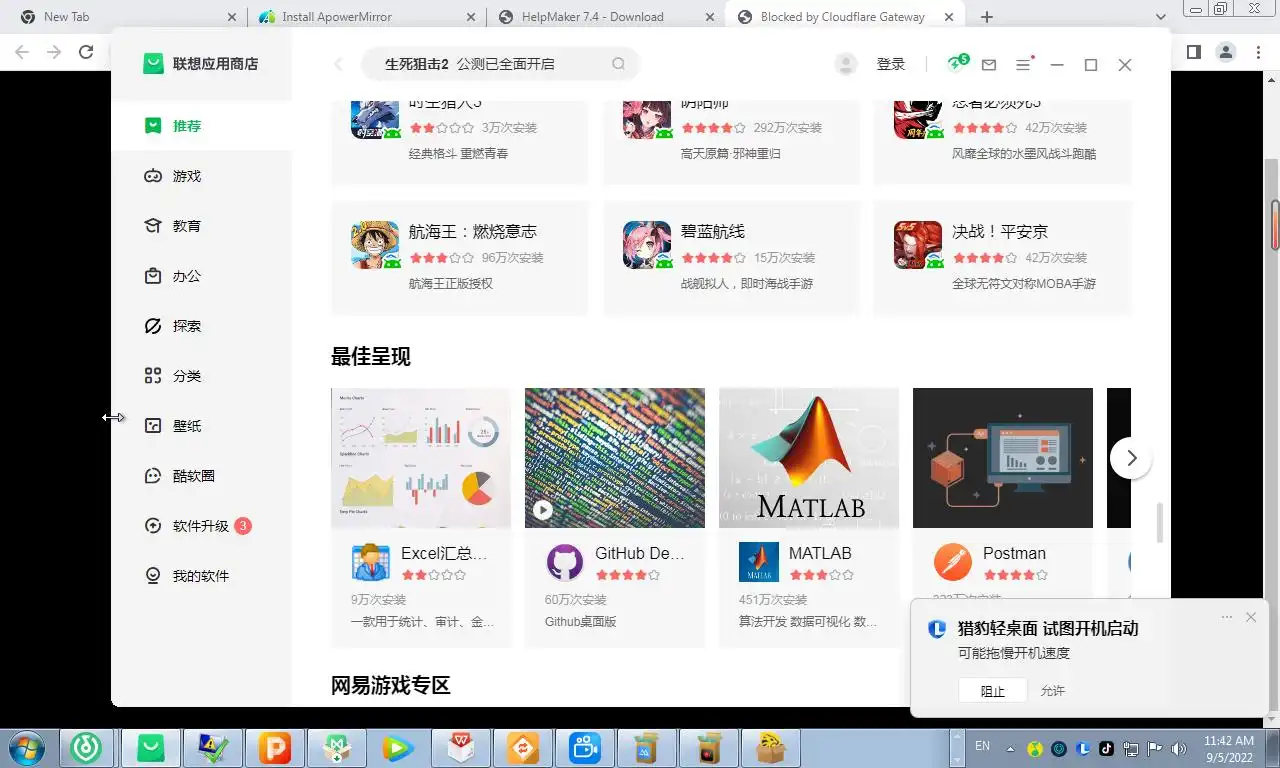Screen dimensions: 1280x768
Task: Open the 壁纸 wallpaper sidebar section
Action: (x=187, y=426)
